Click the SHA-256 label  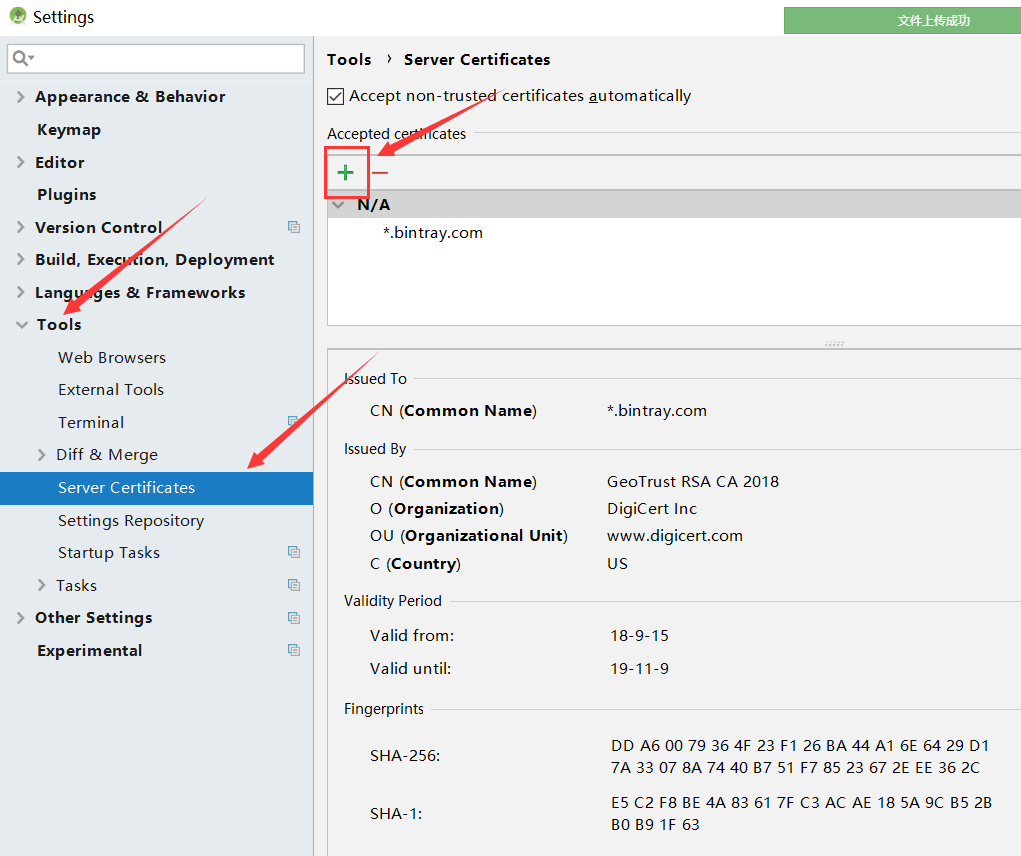click(x=405, y=756)
